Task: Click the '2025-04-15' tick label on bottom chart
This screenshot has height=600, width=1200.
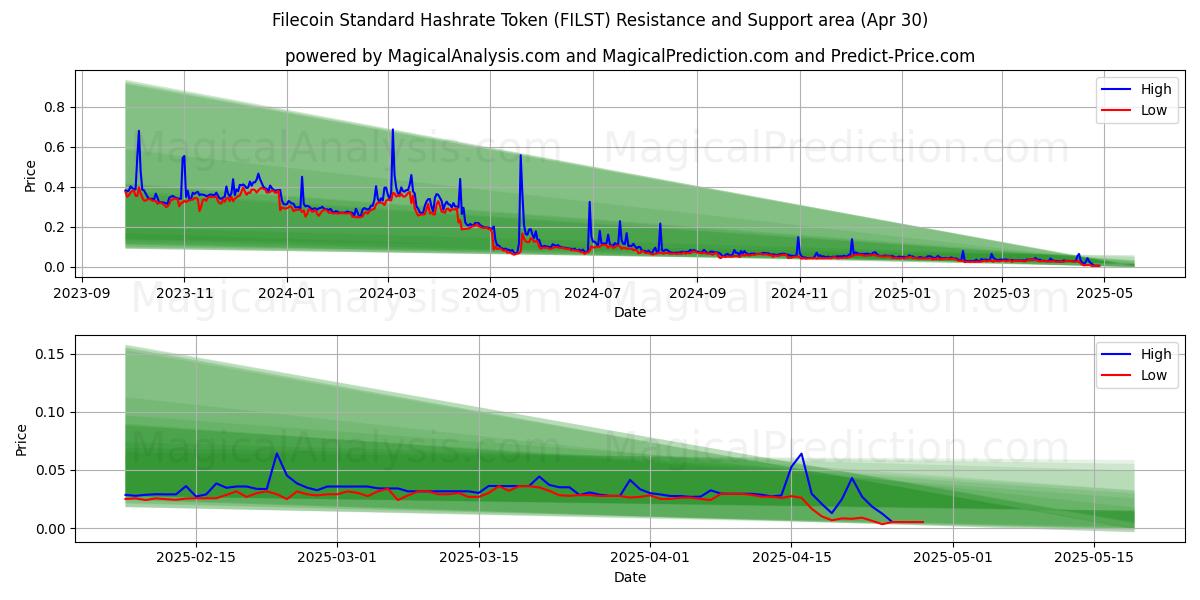Action: click(x=792, y=558)
